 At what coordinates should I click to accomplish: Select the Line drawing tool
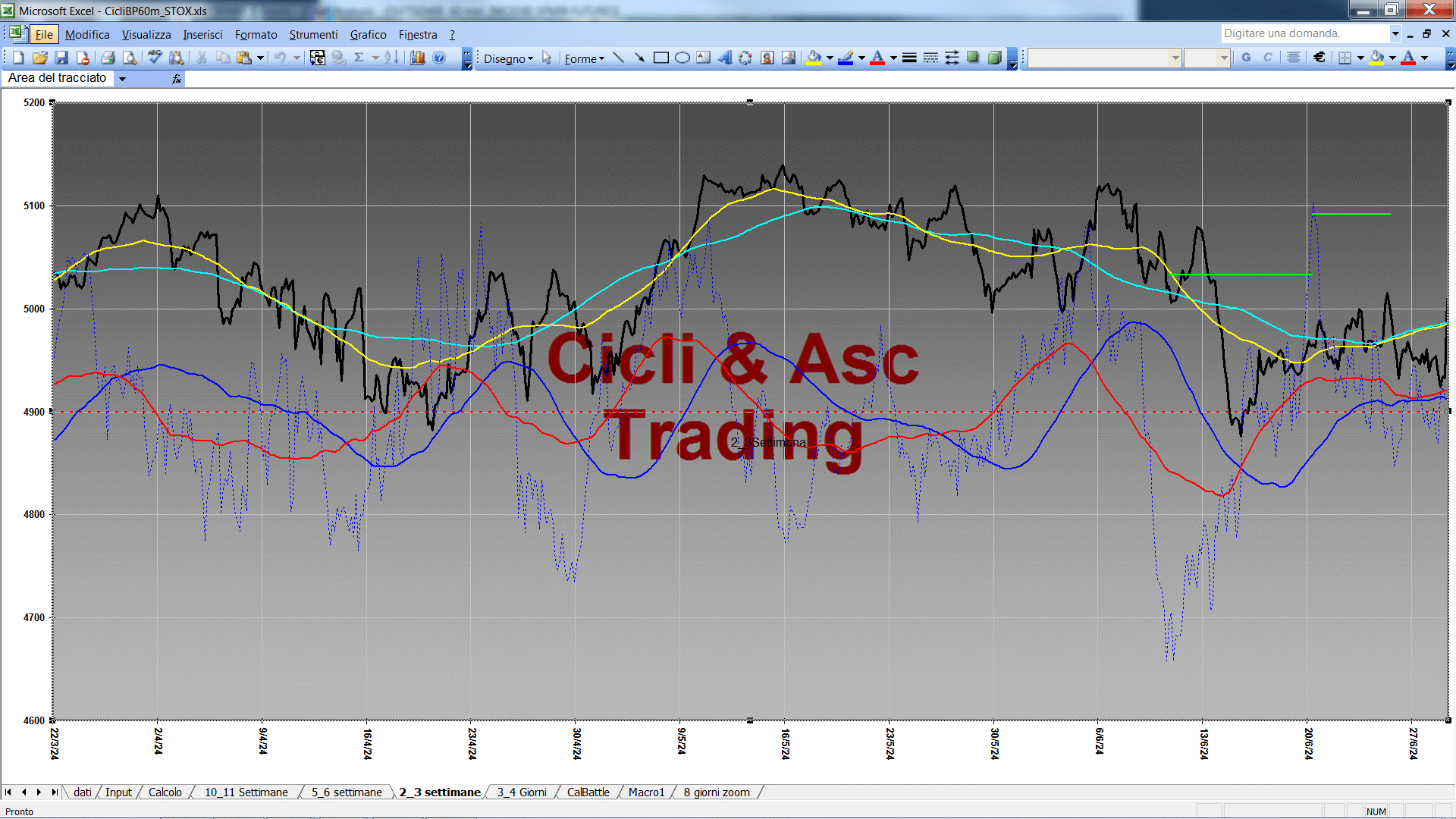(618, 58)
